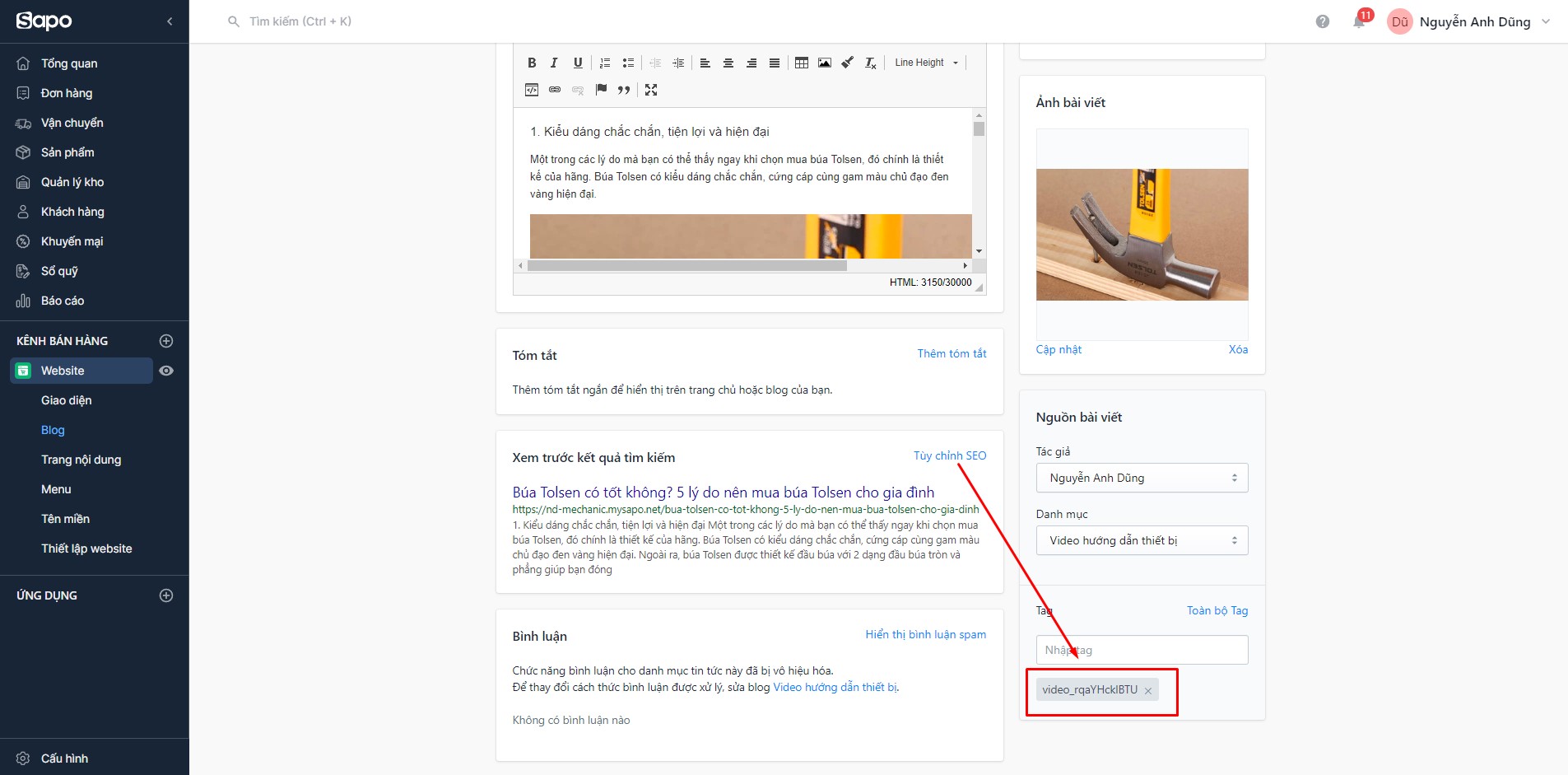The width and height of the screenshot is (1568, 775).
Task: Open notifications bell with 11 alerts
Action: point(1359,21)
